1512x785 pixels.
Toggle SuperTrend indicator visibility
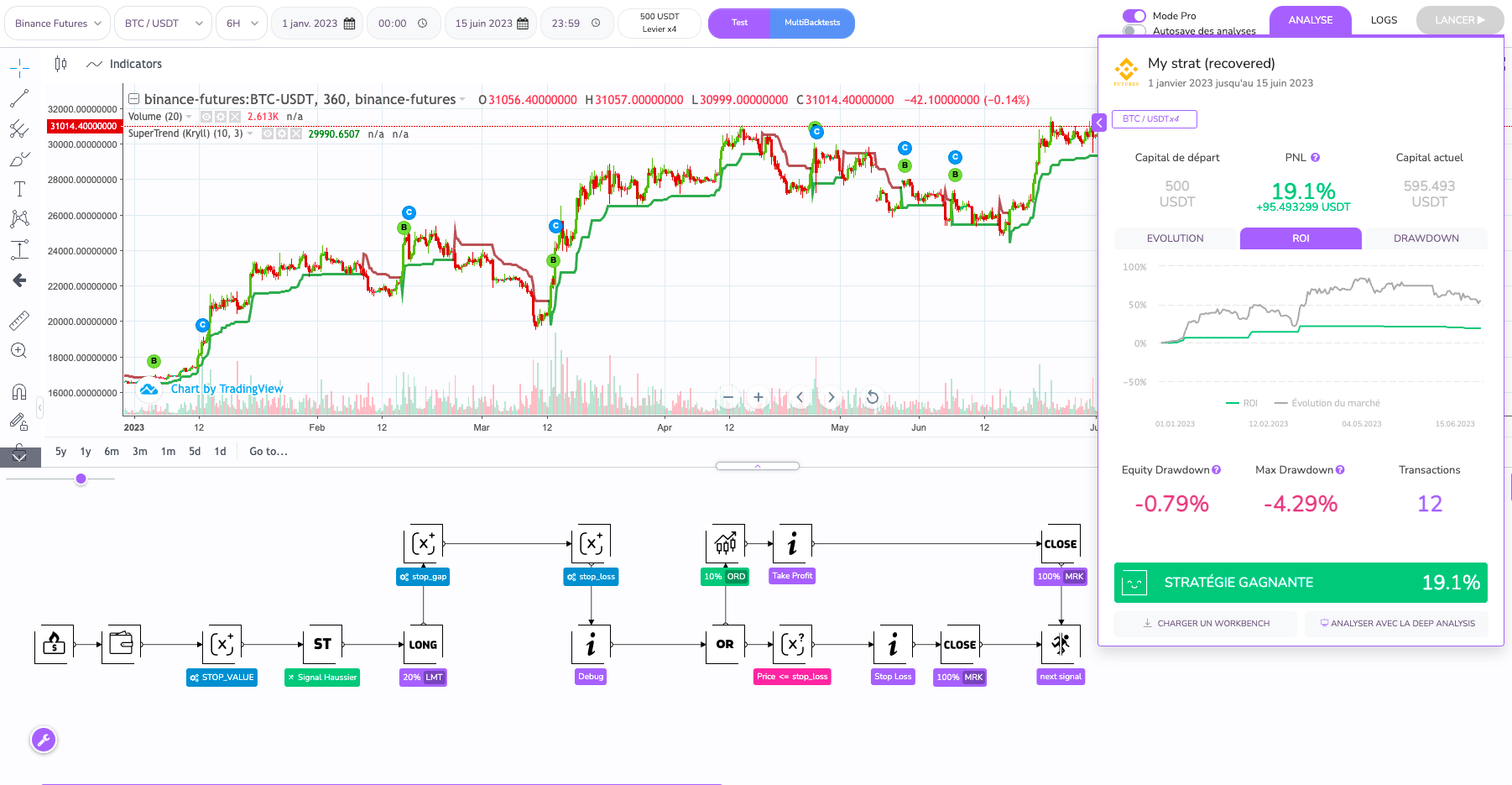point(268,134)
